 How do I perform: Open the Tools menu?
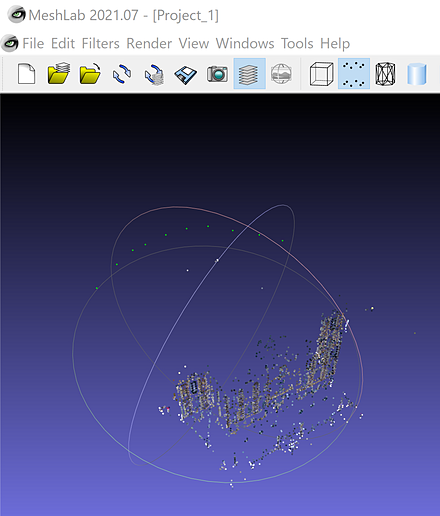(x=297, y=43)
